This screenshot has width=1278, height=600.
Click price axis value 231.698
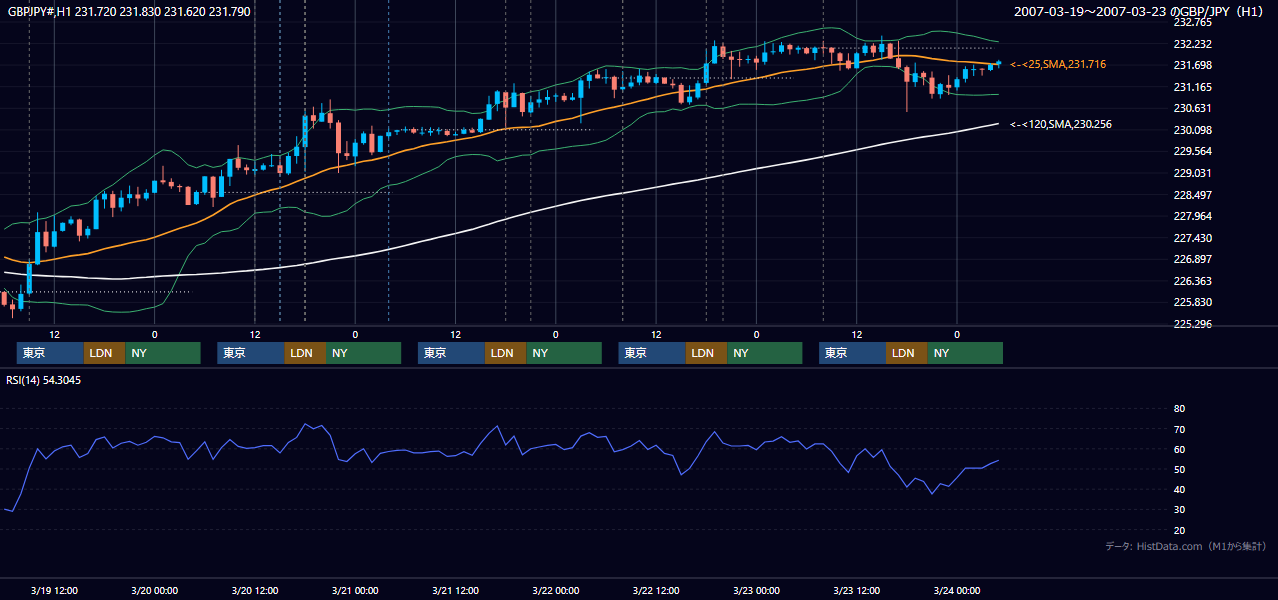click(x=1192, y=65)
